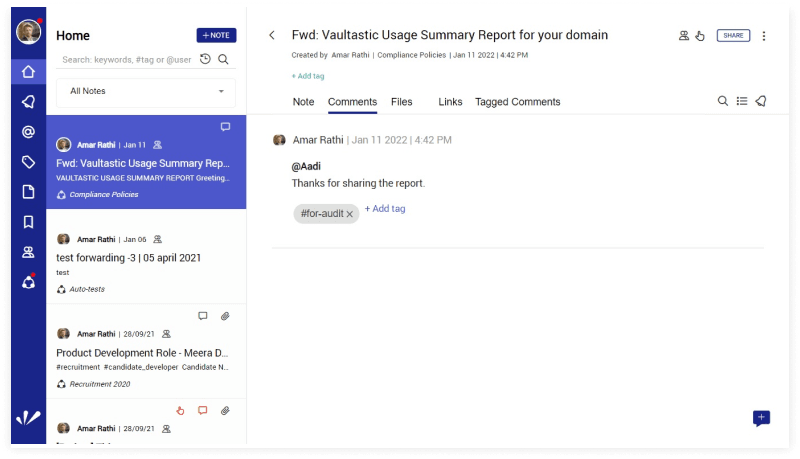Click the Home icon in sidebar
Viewport: 800px width, 459px height.
28,72
